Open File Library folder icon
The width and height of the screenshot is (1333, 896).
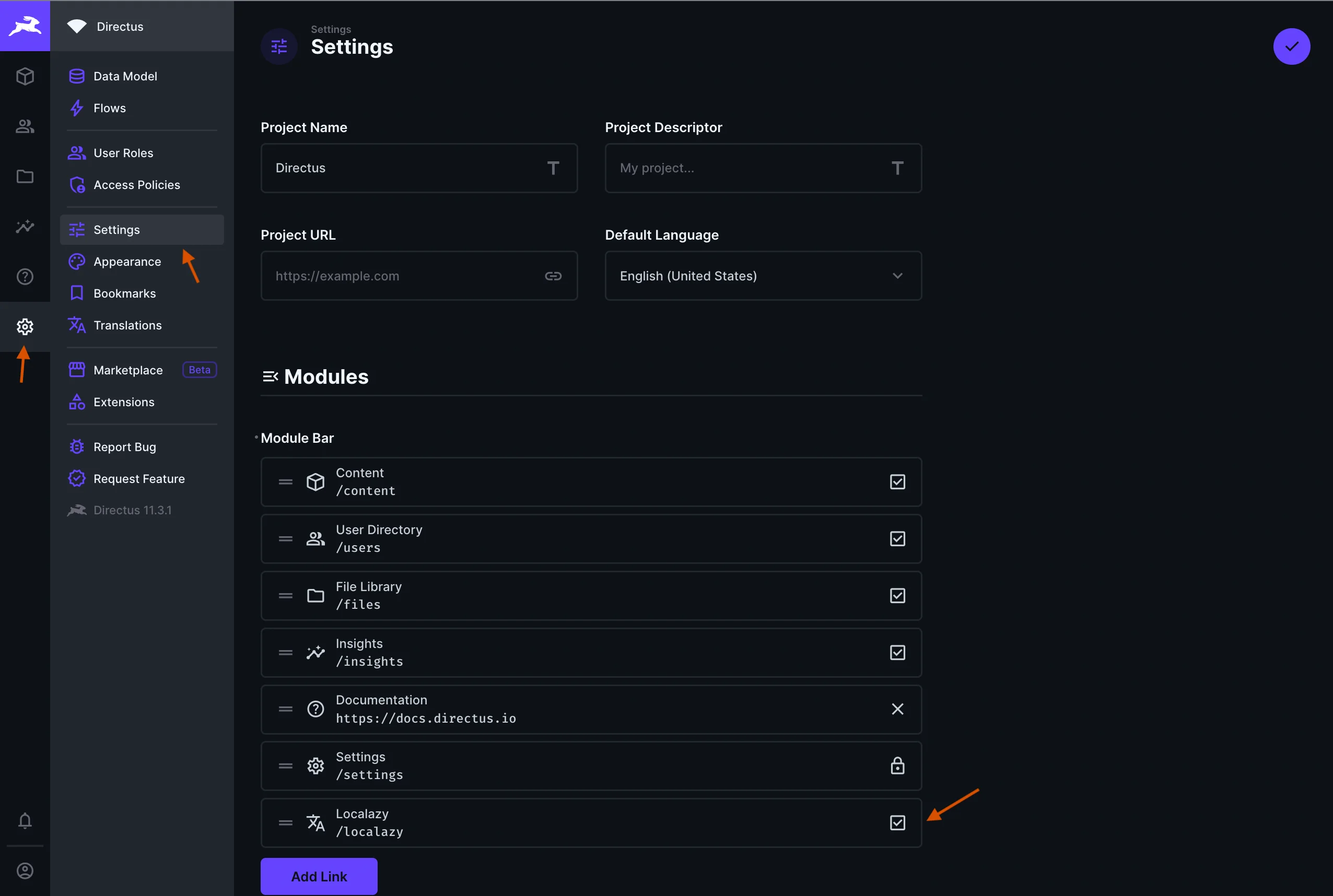tap(25, 176)
